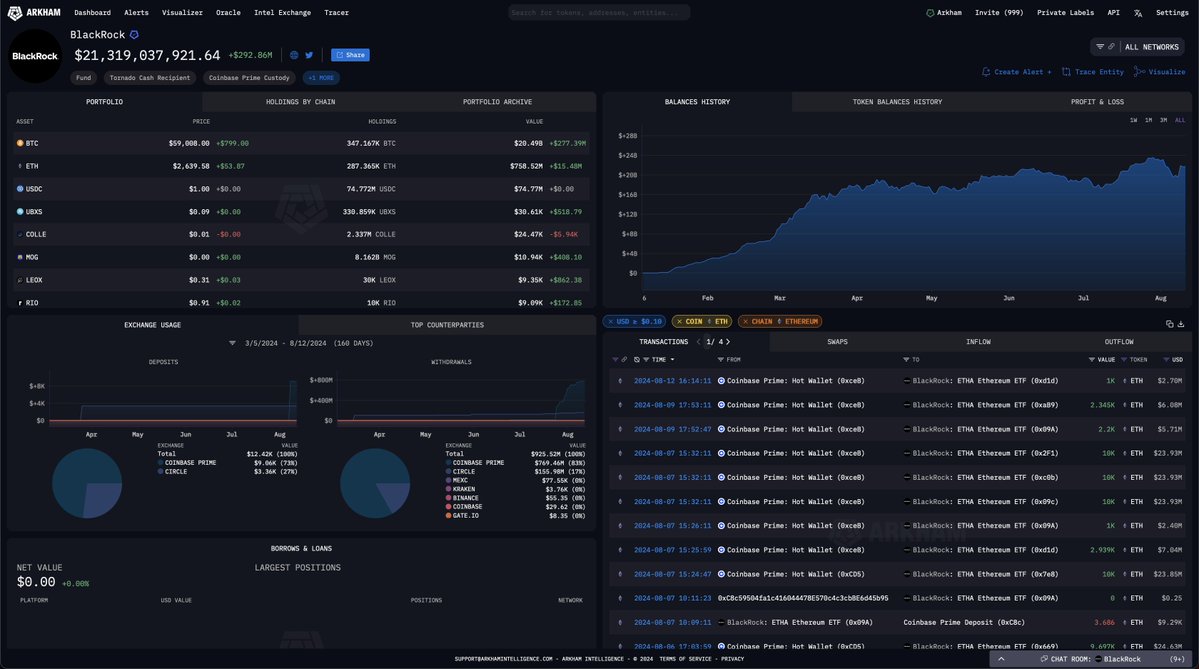Expand the chat room chevron
Screen dimensions: 1199x669
(1001, 659)
